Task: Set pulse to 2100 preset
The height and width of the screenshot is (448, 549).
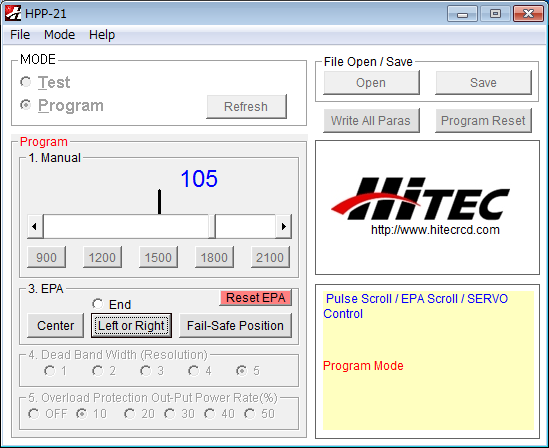Action: pyautogui.click(x=270, y=257)
